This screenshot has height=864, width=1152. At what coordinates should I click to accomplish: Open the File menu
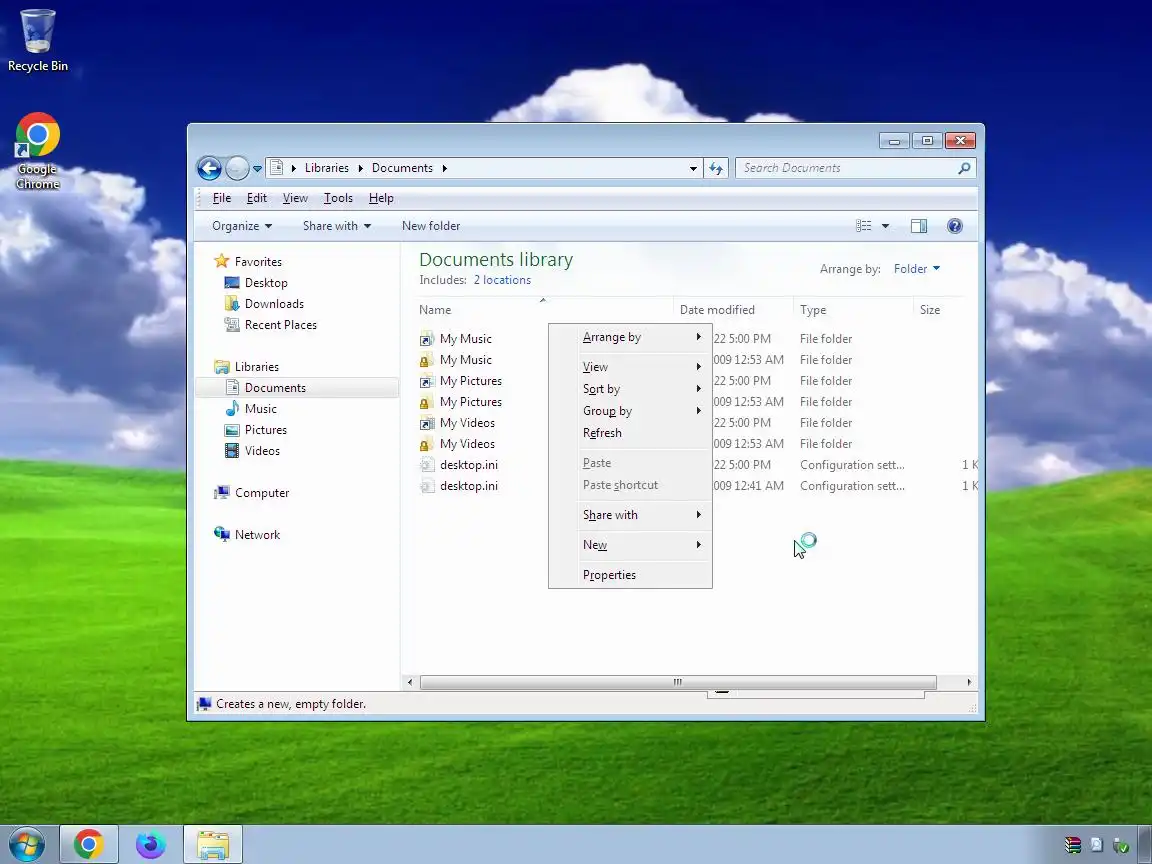(x=222, y=198)
